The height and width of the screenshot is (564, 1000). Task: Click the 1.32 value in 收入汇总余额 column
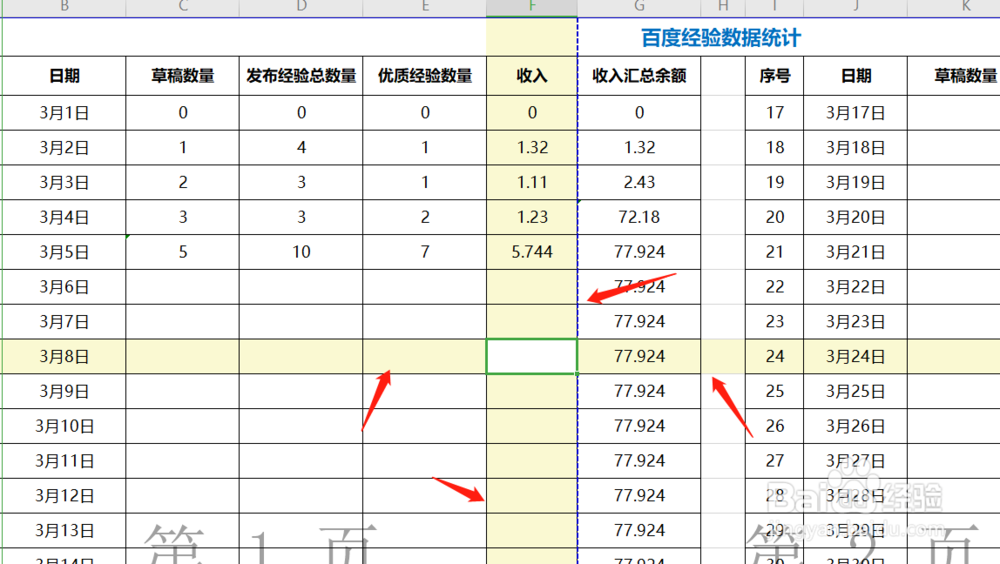pyautogui.click(x=639, y=148)
